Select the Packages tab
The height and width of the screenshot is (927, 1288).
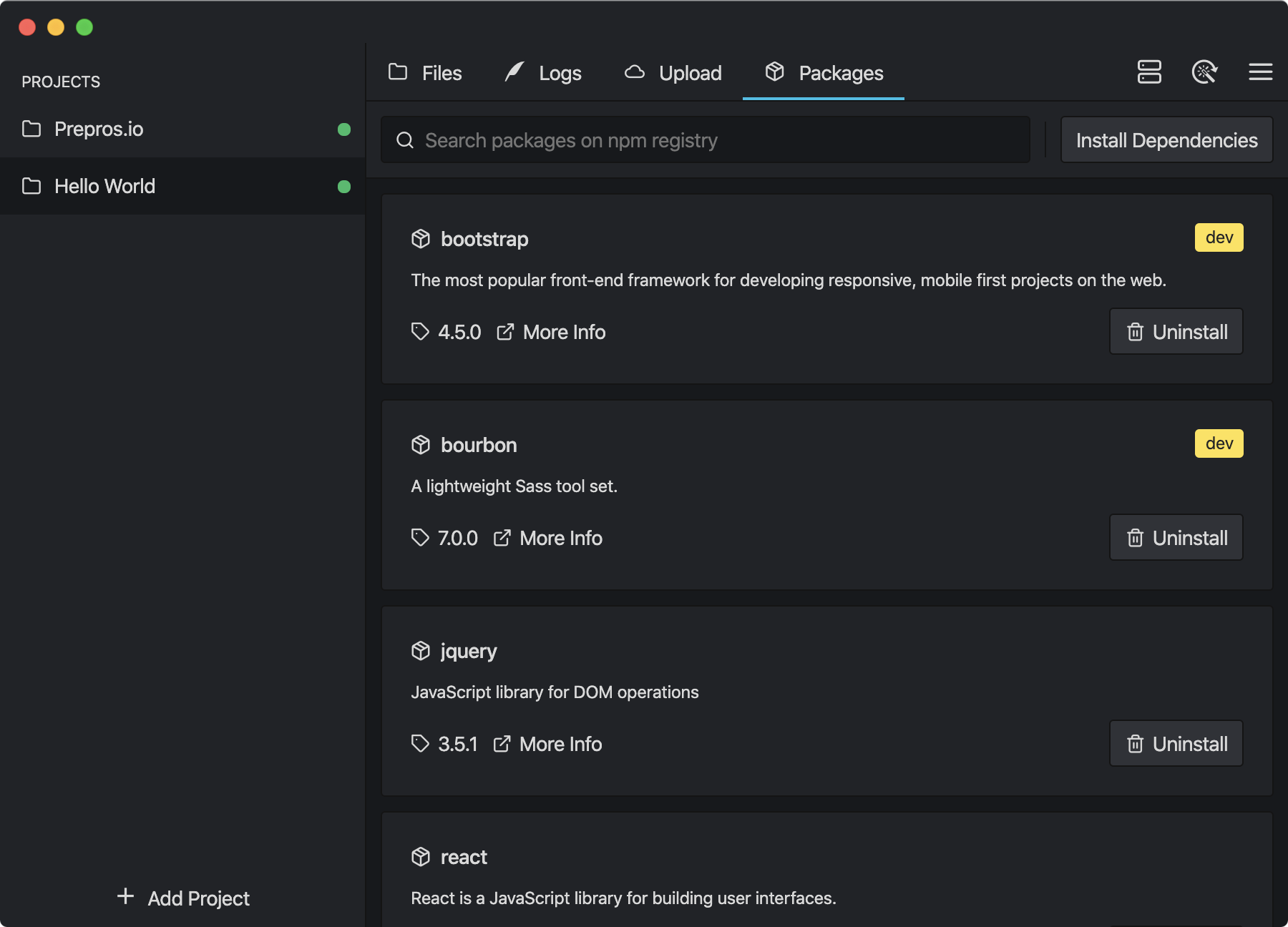[824, 73]
